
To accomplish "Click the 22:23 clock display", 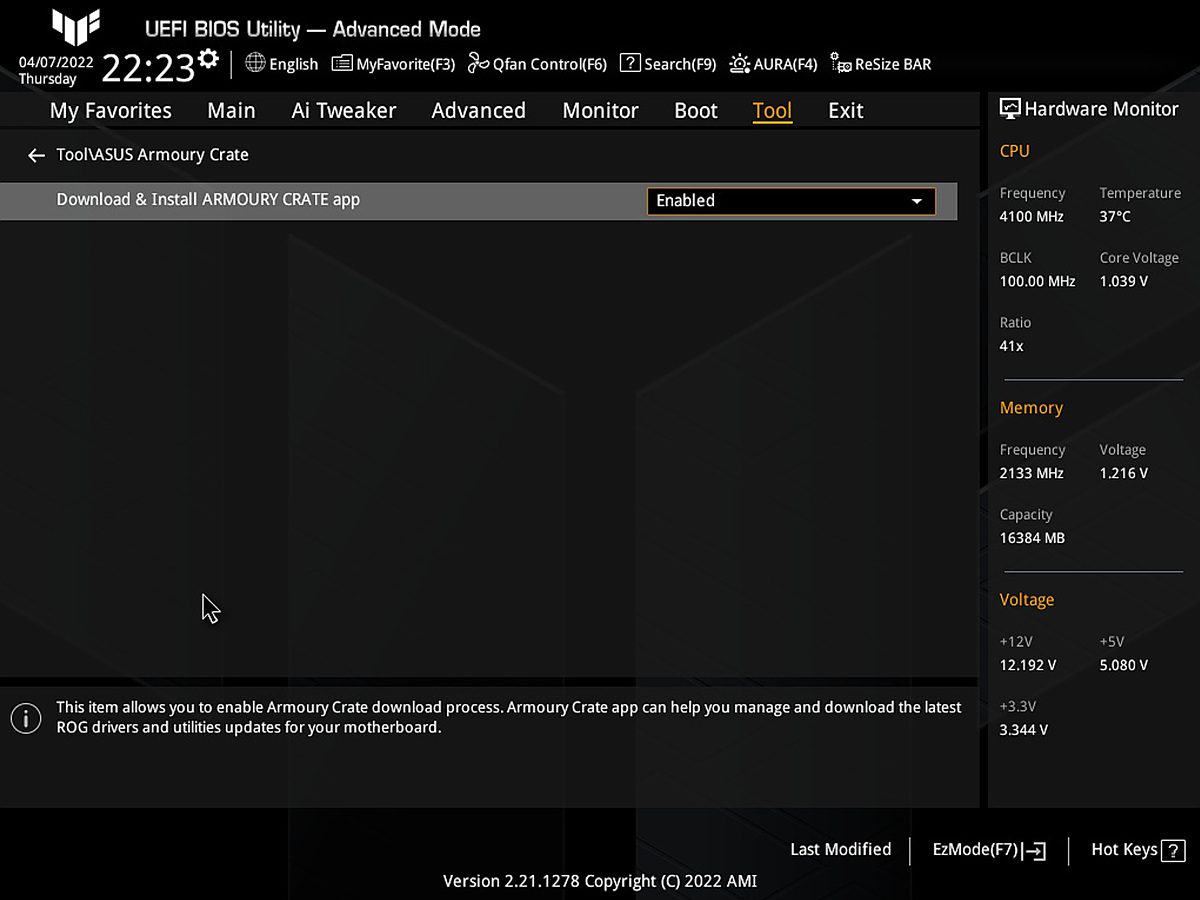I will [148, 68].
